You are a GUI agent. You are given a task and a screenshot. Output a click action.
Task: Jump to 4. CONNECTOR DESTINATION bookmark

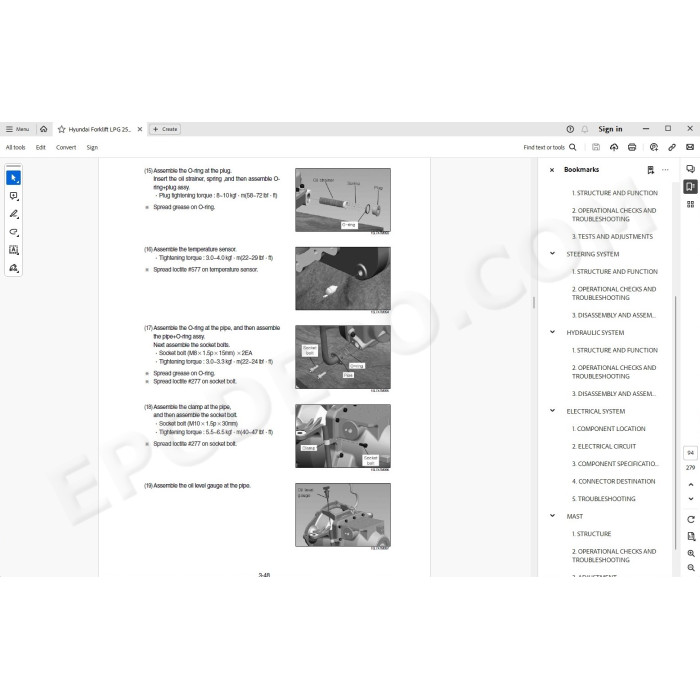(613, 481)
